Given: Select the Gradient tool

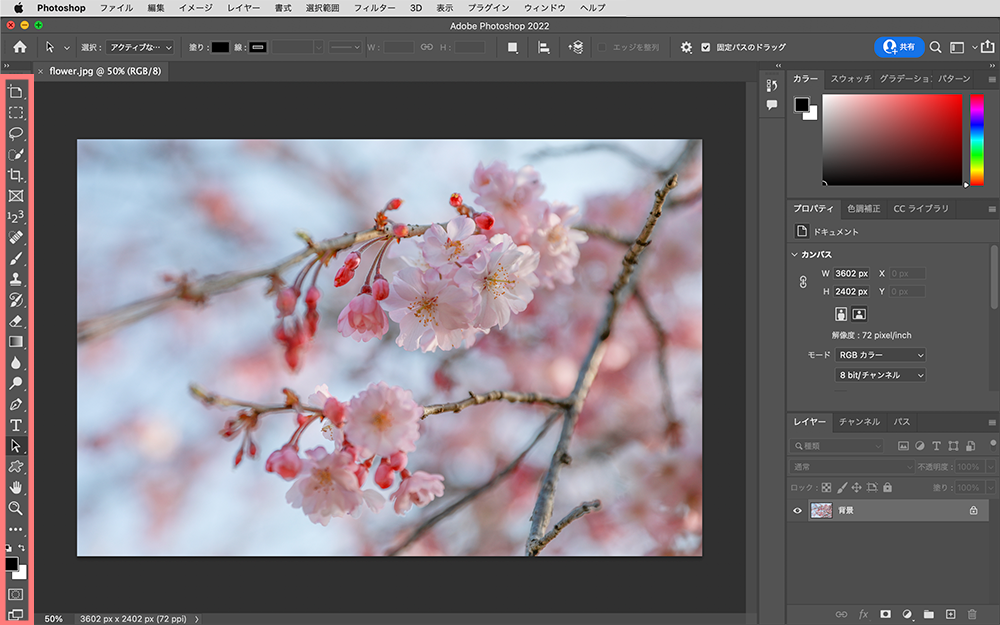Looking at the screenshot, I should click(16, 342).
